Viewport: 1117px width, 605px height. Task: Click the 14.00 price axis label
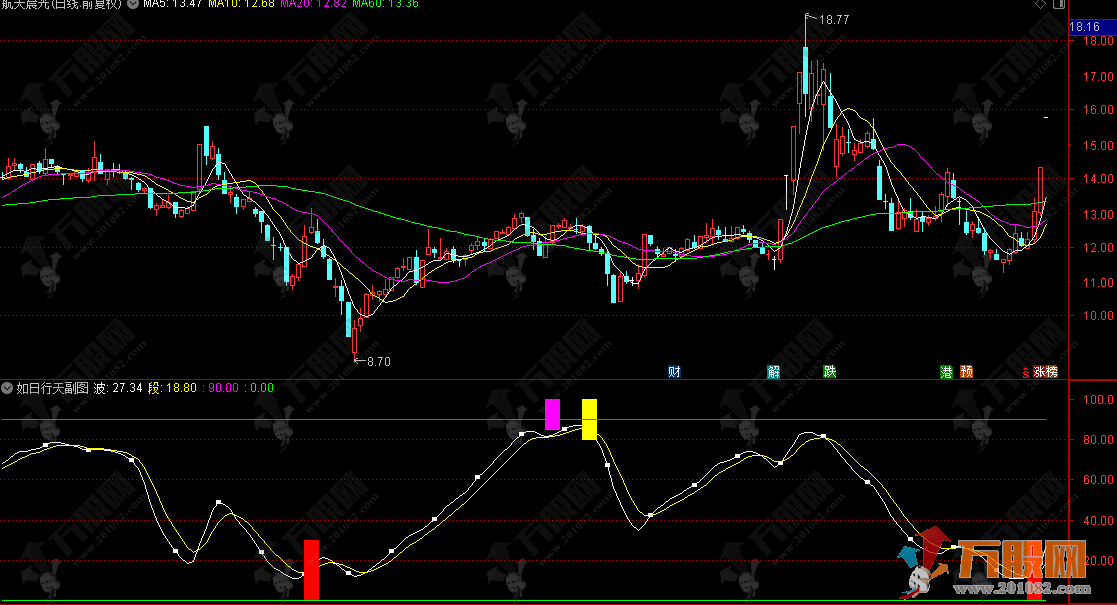click(1098, 180)
